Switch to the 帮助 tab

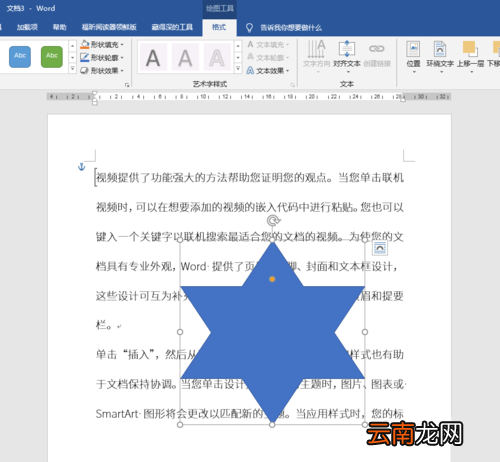[60, 27]
